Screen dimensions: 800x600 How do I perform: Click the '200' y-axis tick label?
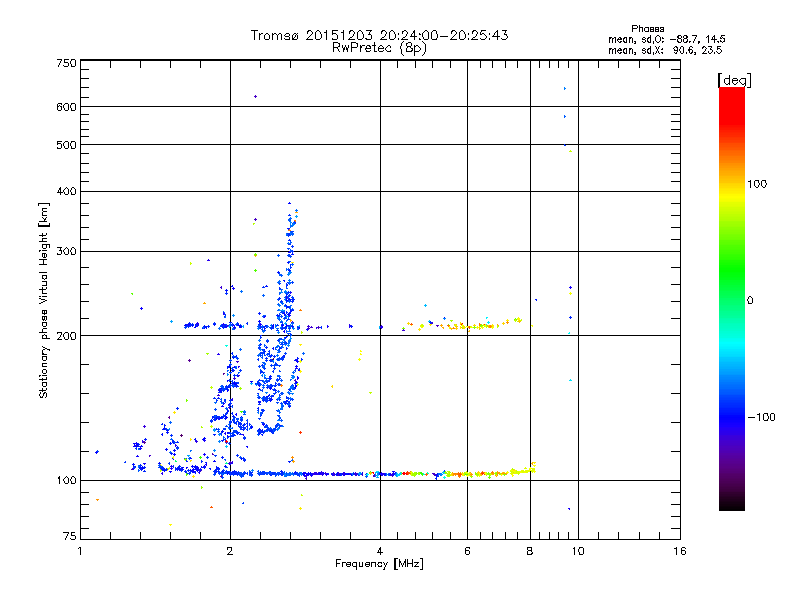[66, 336]
